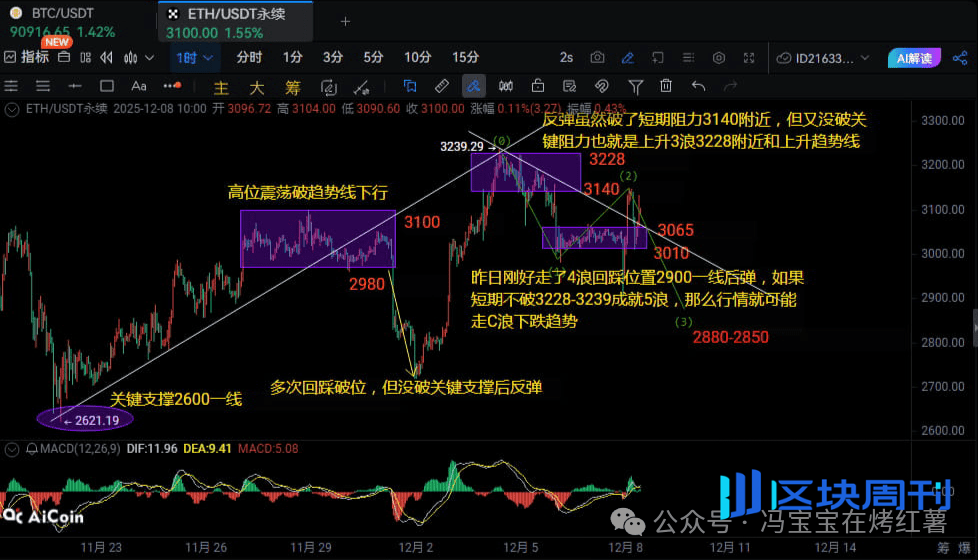Open the 1时 timeframe dropdown

click(194, 58)
